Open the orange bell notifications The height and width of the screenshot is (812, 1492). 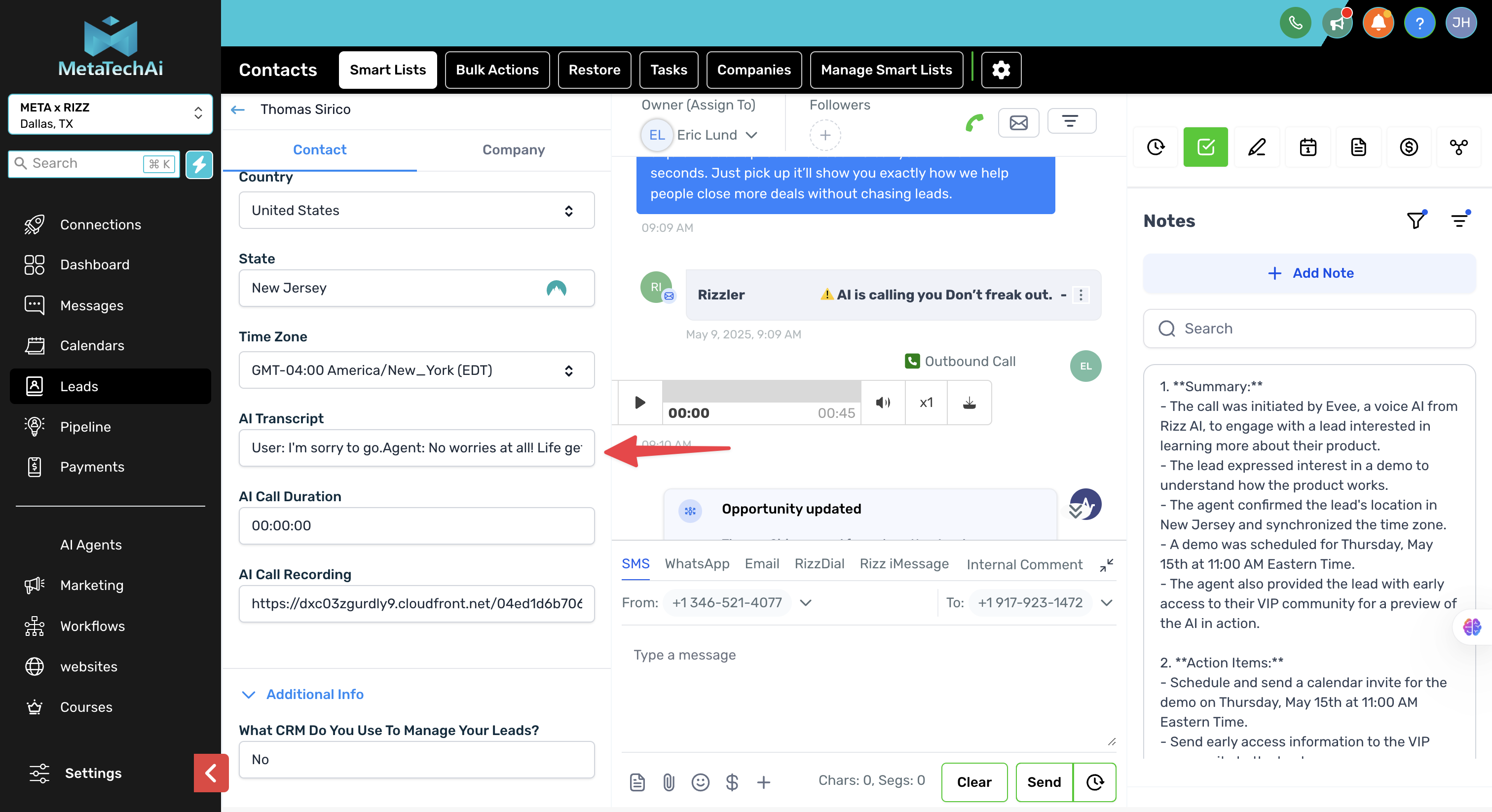tap(1378, 23)
